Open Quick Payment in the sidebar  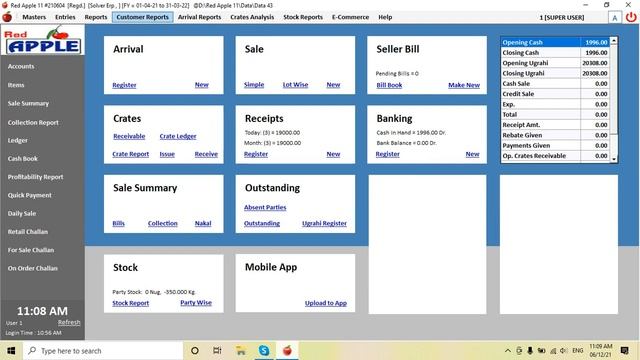29,195
